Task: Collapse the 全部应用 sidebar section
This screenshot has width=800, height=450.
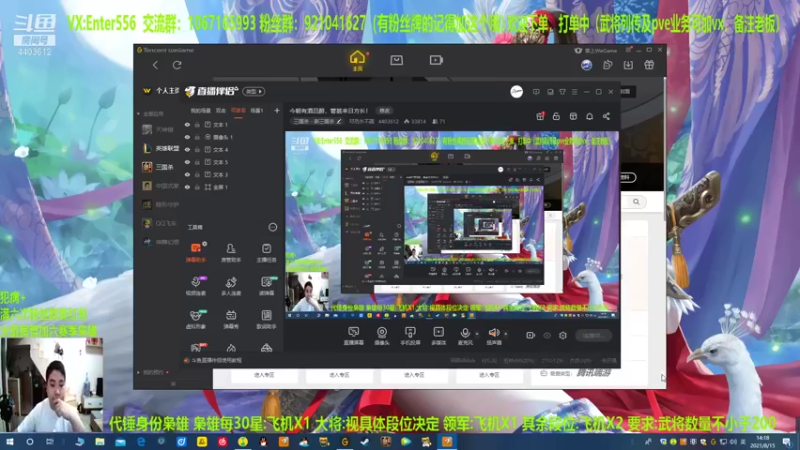Action: [x=138, y=114]
